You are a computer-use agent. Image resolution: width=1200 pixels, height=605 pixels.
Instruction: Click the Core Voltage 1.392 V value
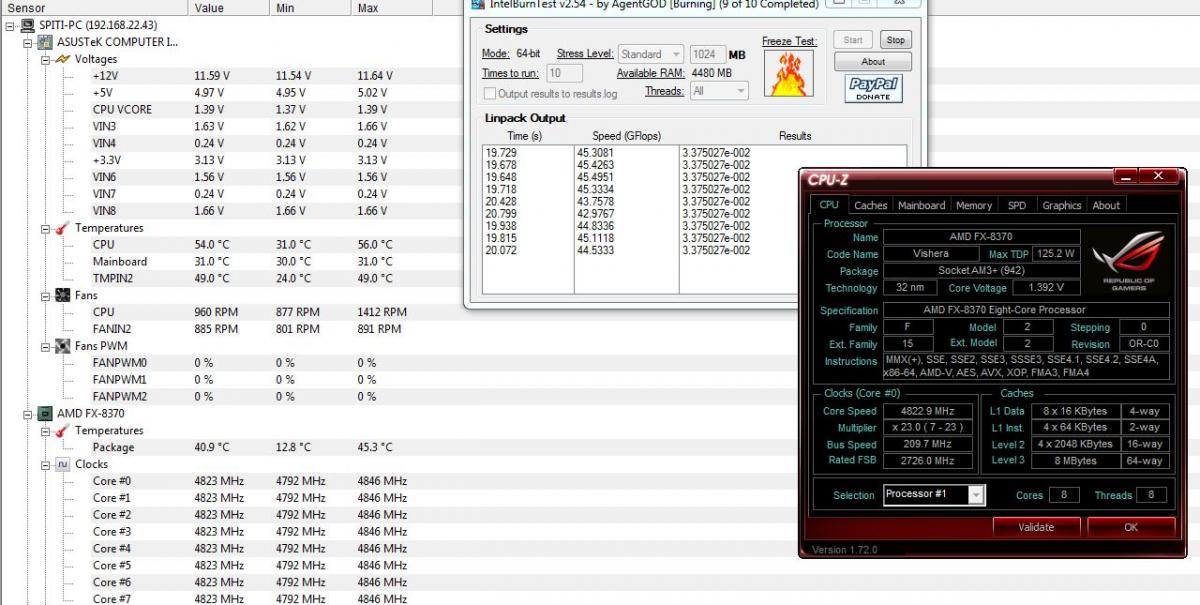click(1045, 288)
